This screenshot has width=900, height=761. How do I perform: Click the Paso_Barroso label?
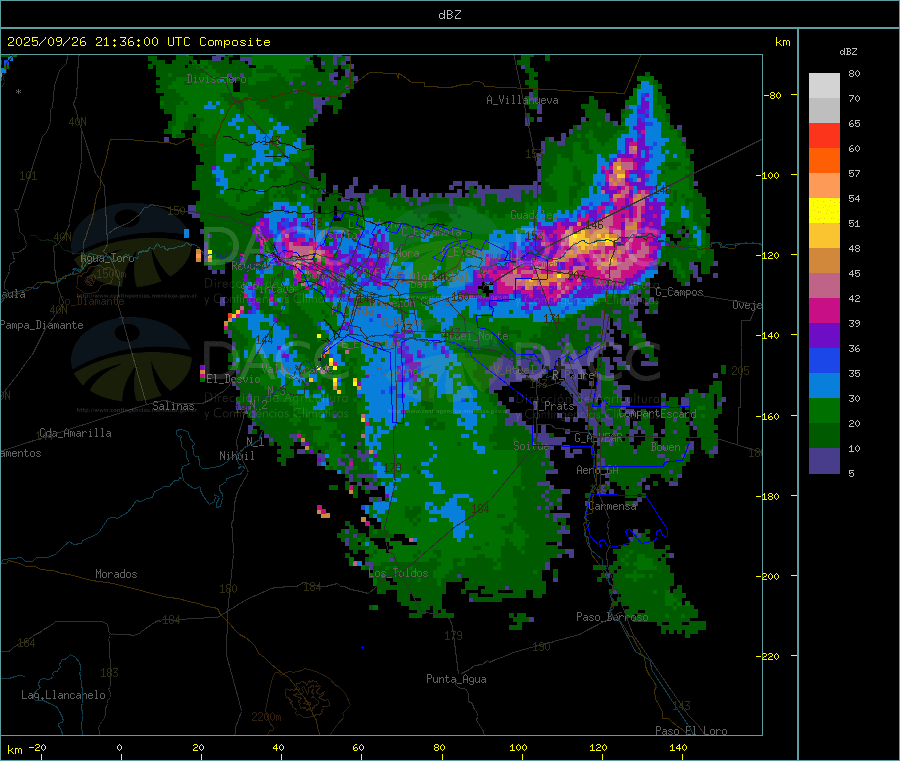[x=612, y=617]
